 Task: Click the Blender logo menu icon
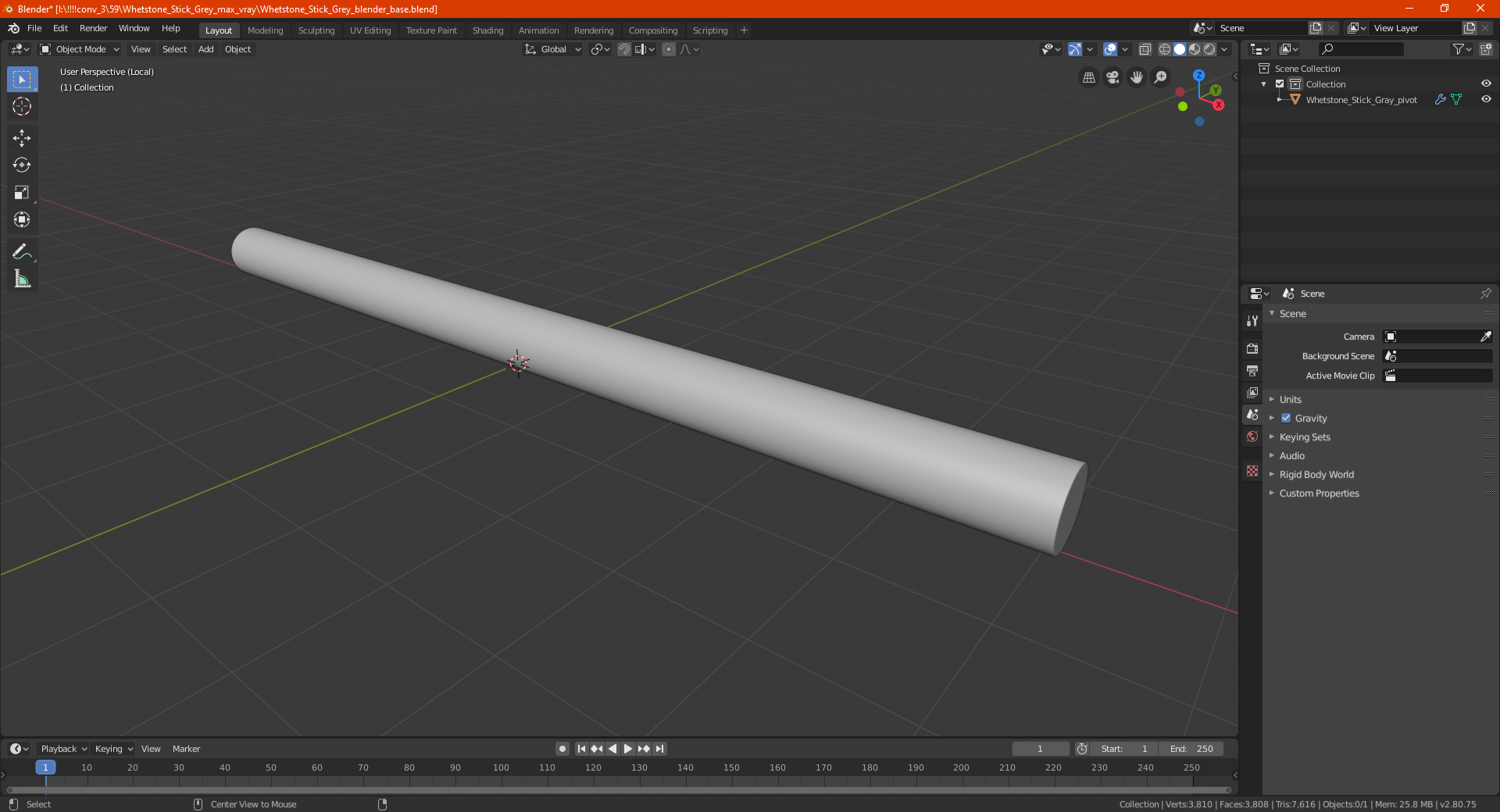(x=13, y=28)
